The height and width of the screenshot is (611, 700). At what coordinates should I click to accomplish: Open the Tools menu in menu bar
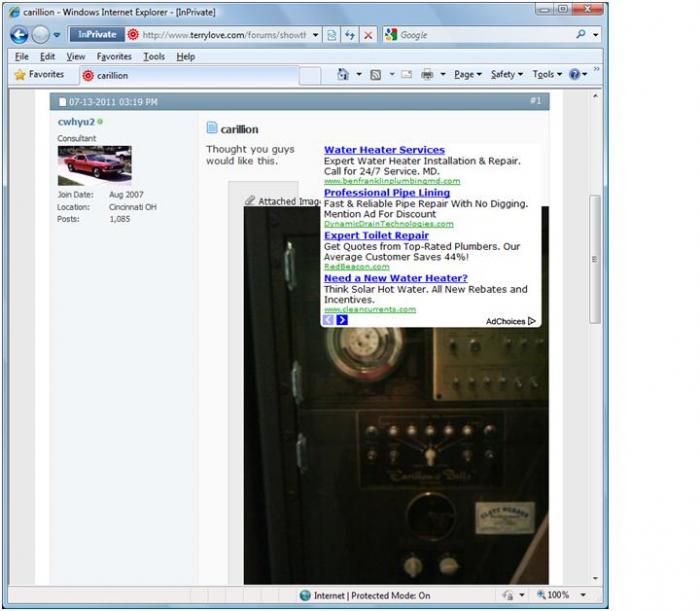(x=154, y=57)
